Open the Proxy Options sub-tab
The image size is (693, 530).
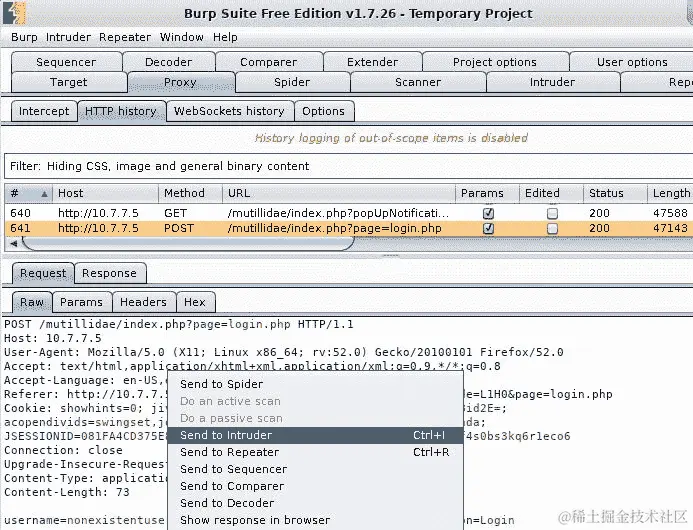coord(324,111)
